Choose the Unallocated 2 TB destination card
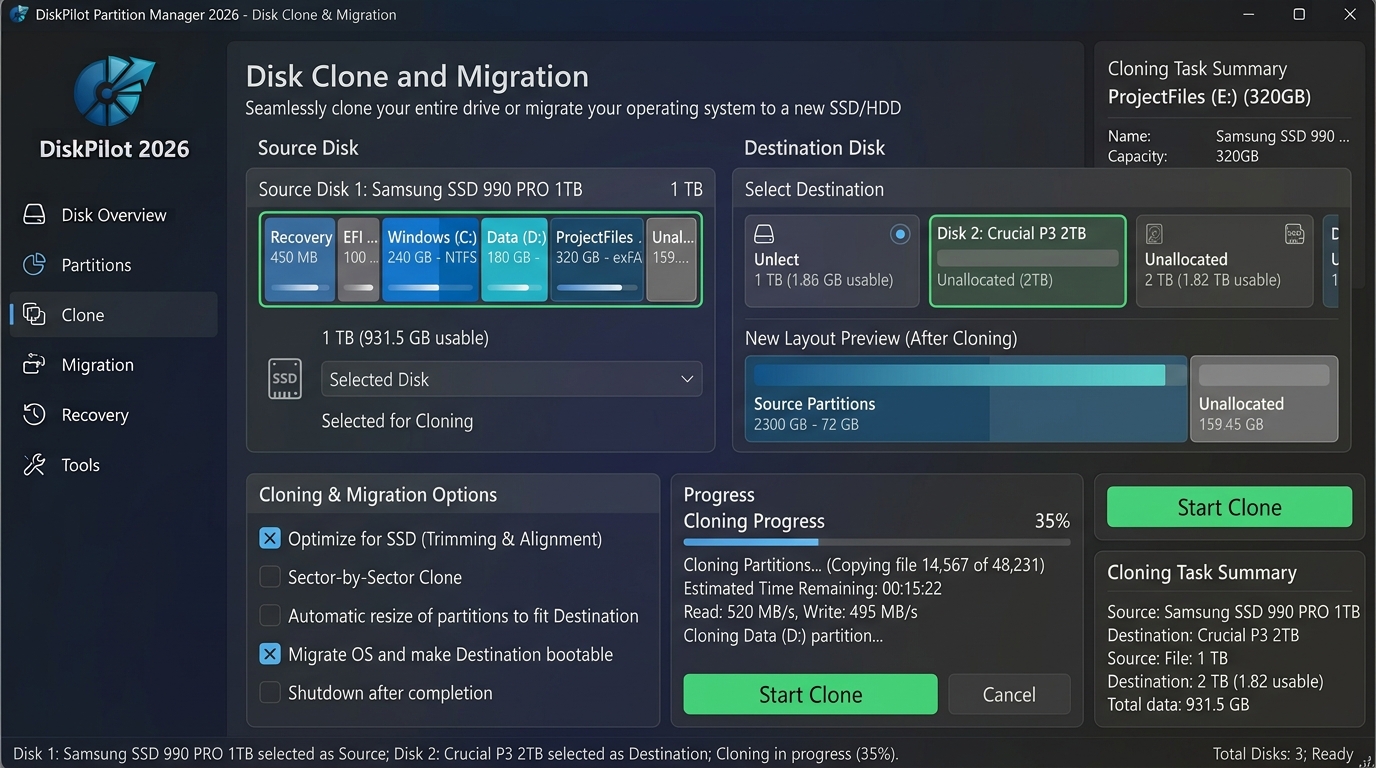 1224,260
